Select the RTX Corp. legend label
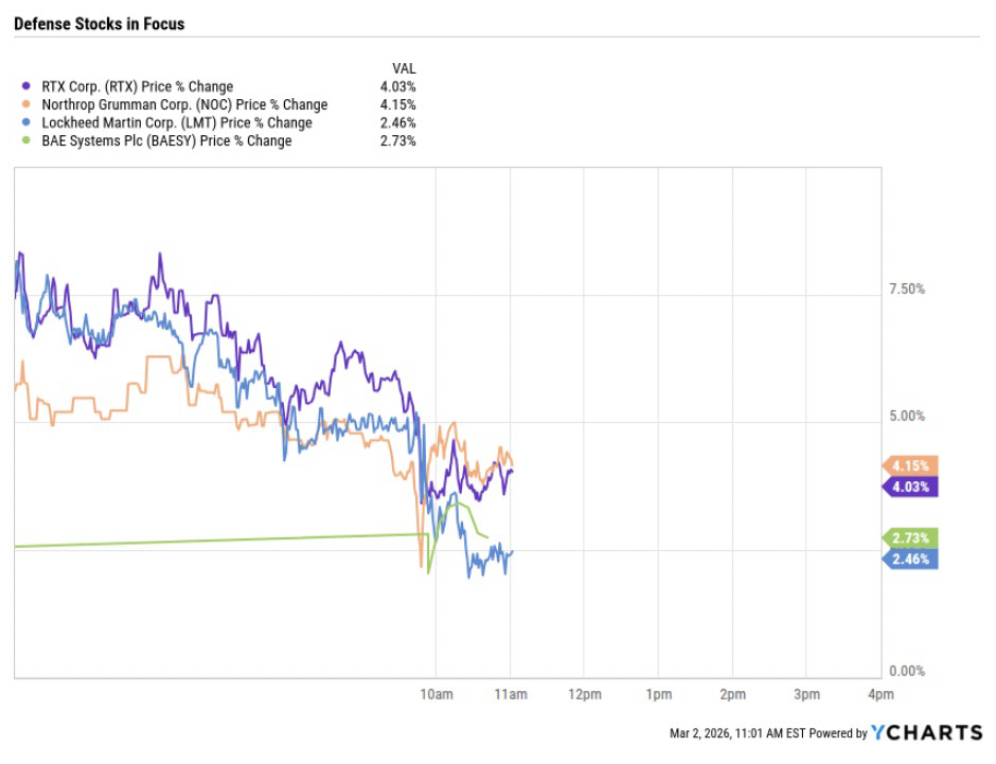This screenshot has width=996, height=764. [x=137, y=87]
